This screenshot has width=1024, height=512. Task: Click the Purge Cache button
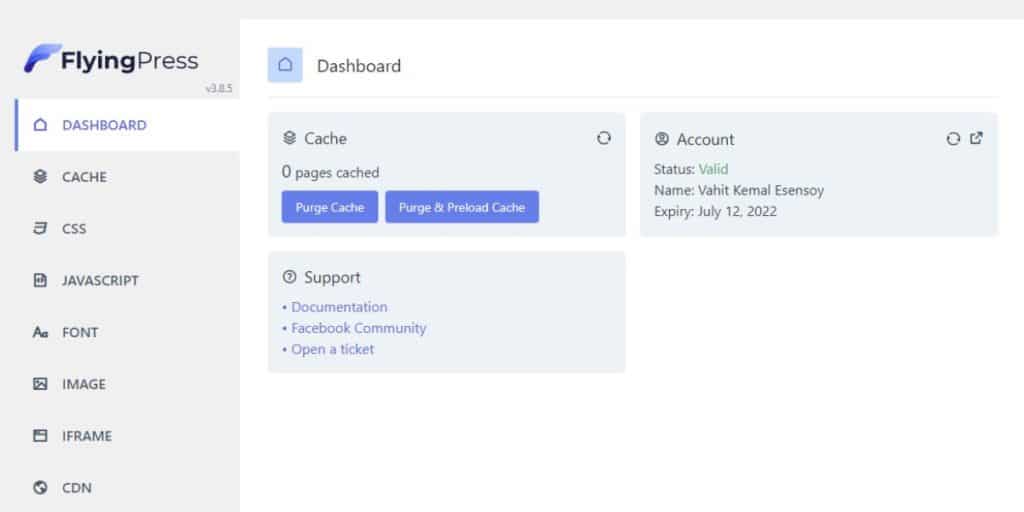click(330, 207)
